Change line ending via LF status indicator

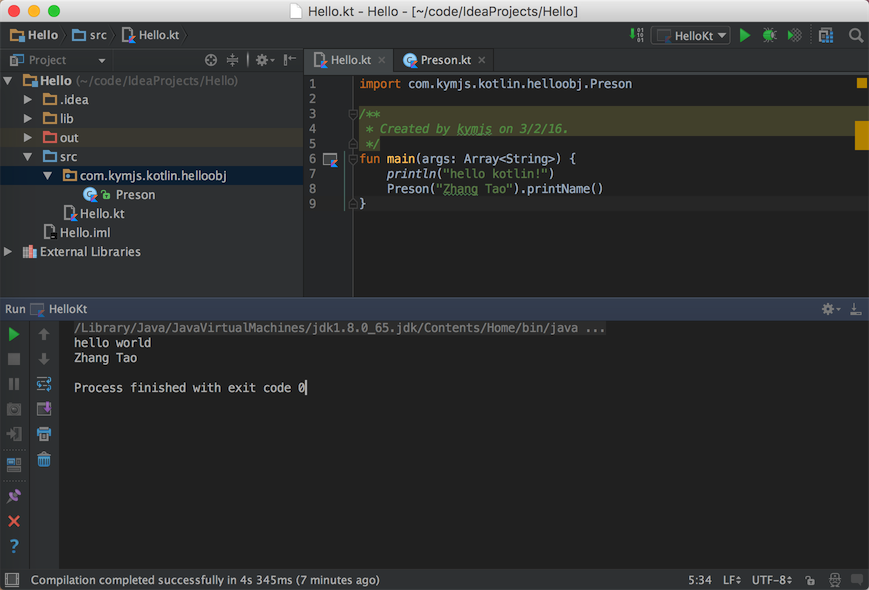733,580
